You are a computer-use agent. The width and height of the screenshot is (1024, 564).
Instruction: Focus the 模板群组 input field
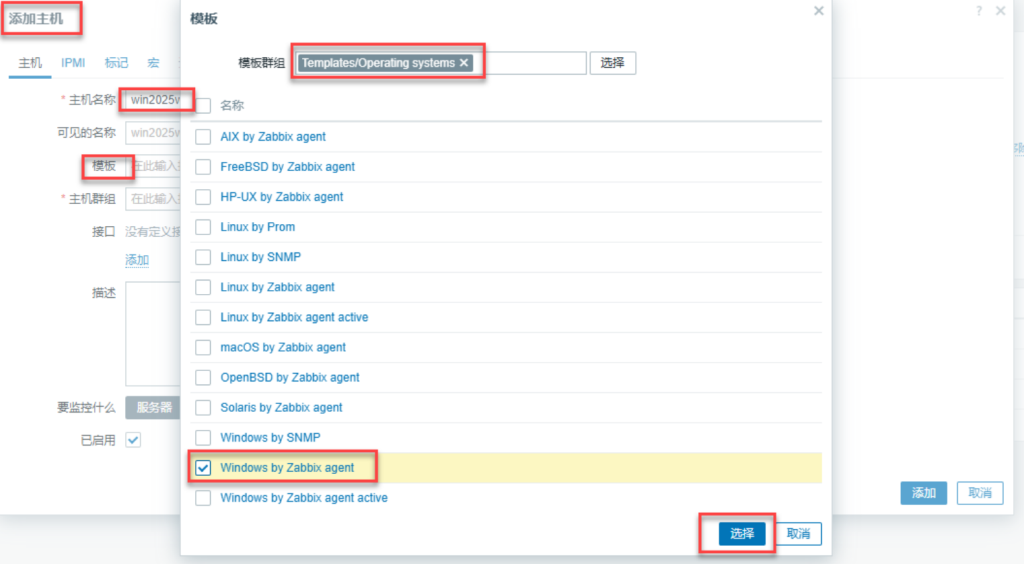tap(530, 63)
